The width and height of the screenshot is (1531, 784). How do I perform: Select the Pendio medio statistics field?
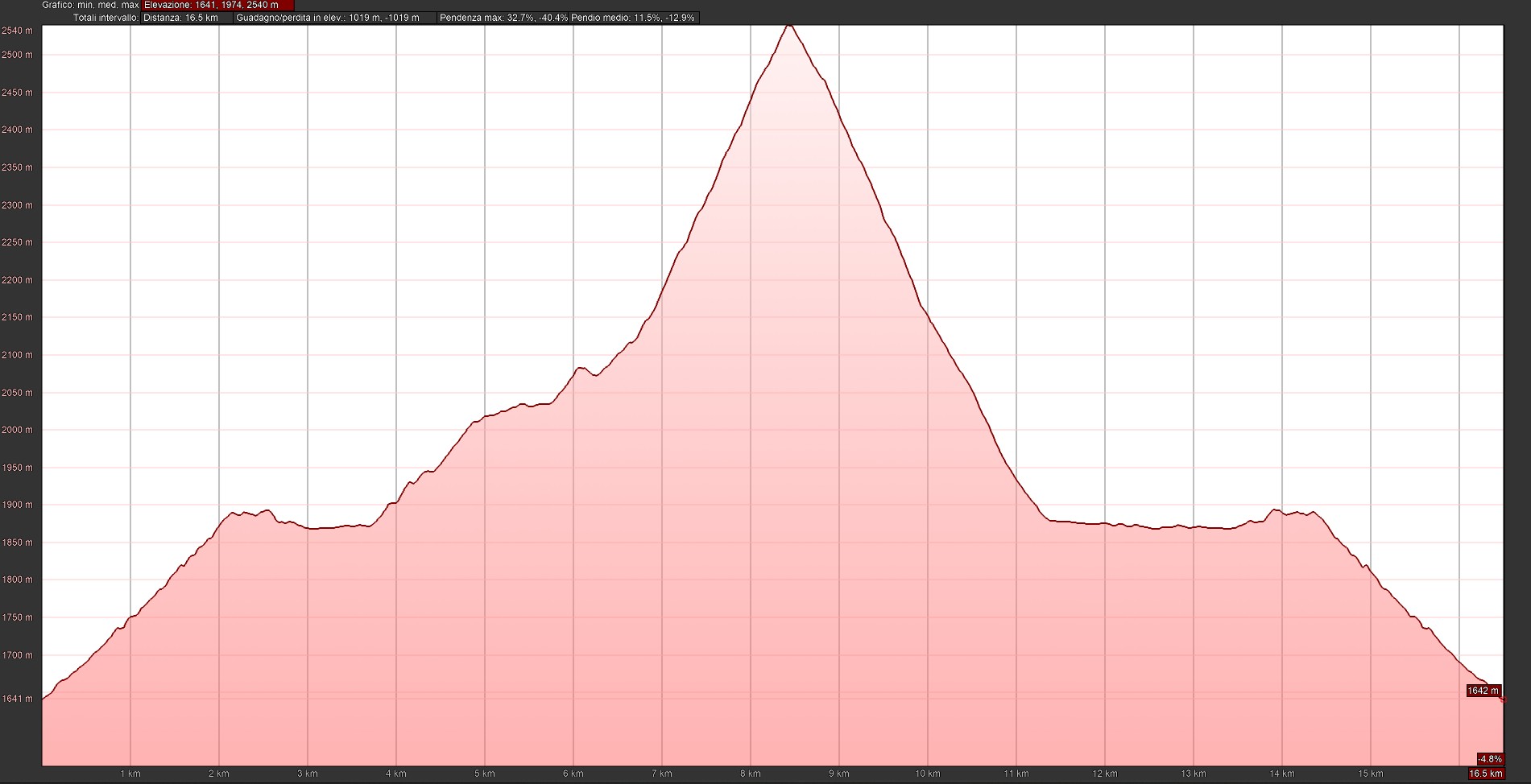tap(634, 18)
